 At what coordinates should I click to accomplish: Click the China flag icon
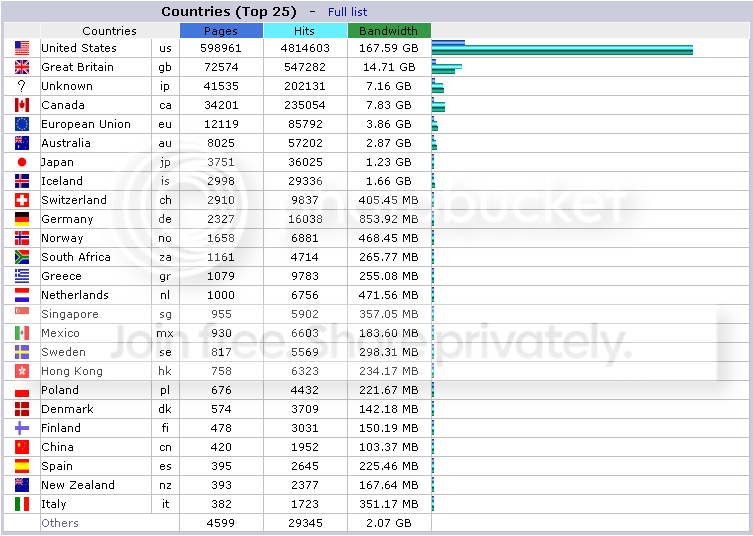point(22,447)
